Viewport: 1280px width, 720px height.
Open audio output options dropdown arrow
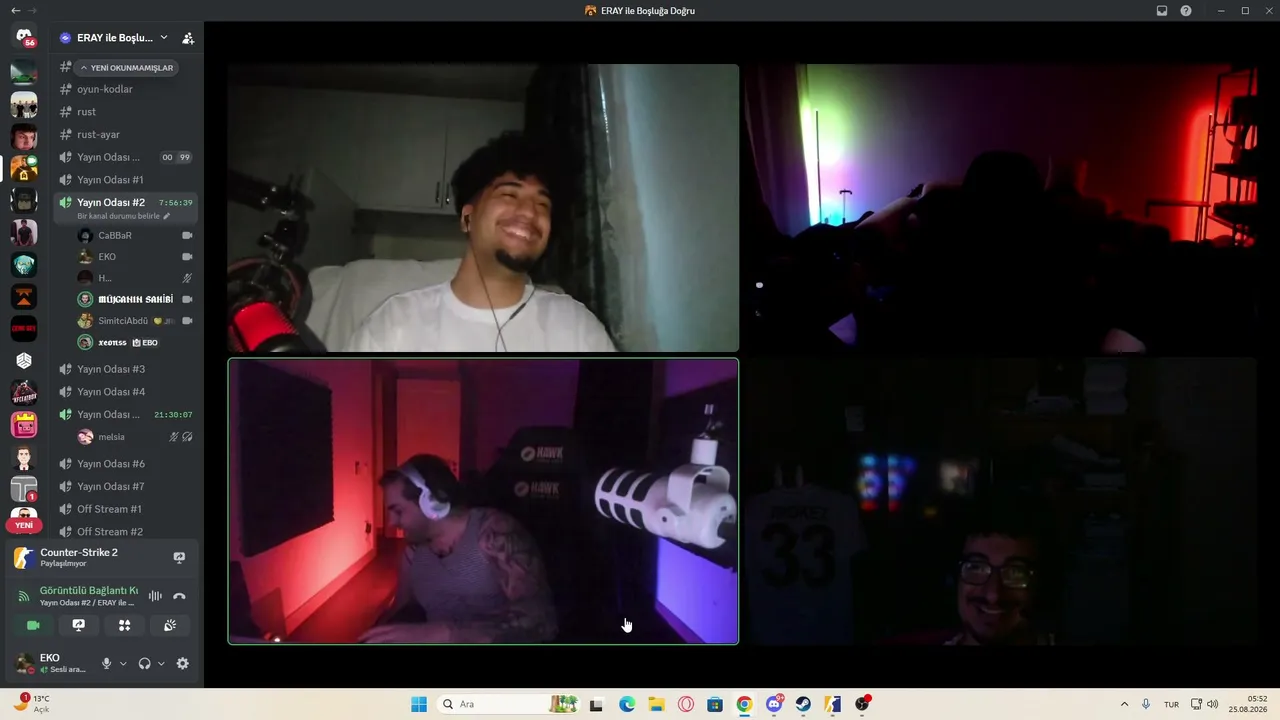tap(161, 664)
